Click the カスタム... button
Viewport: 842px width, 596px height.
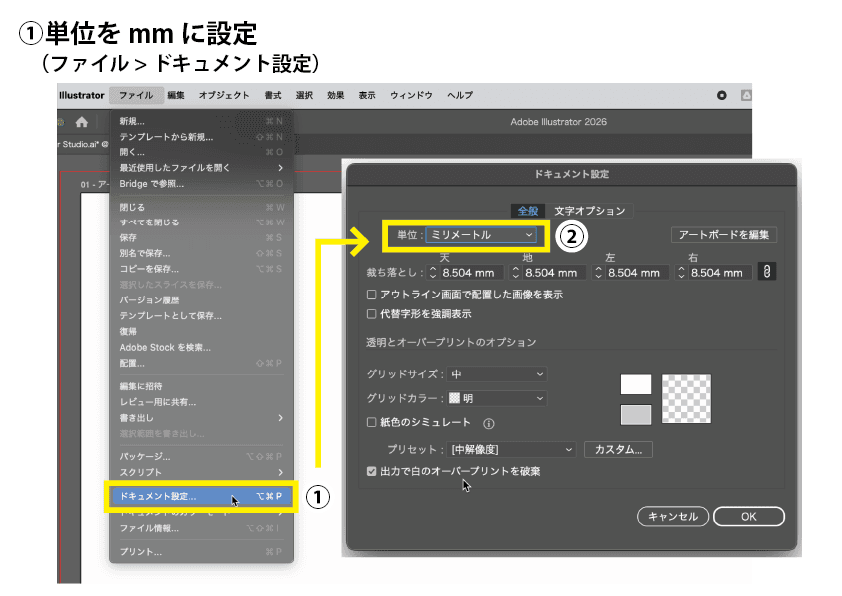pyautogui.click(x=618, y=449)
